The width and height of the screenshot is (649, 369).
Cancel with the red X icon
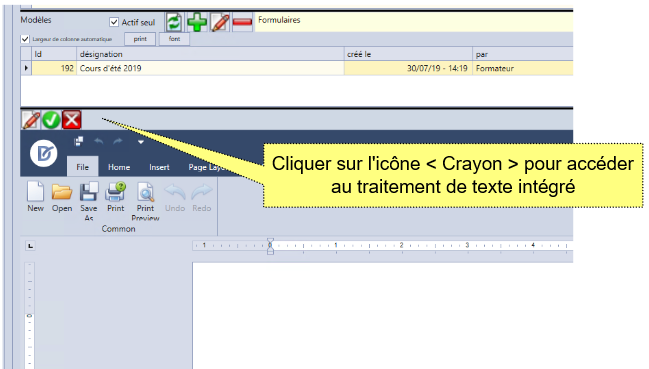click(x=71, y=120)
